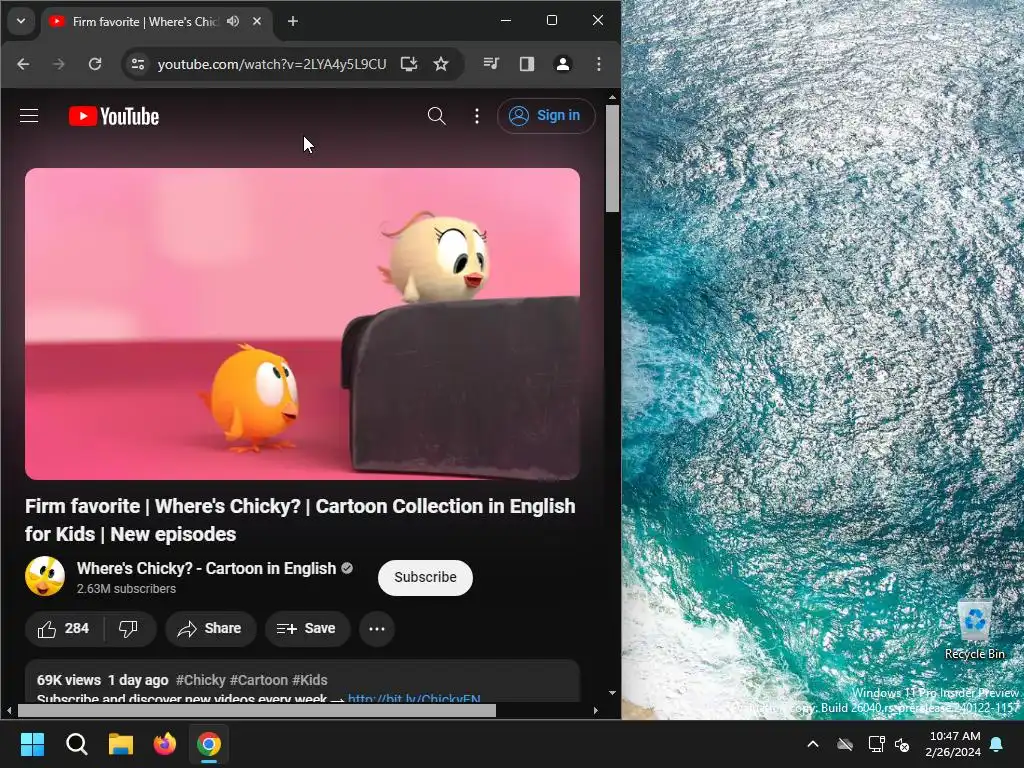Toggle Chrome side panel
1024x768 pixels.
pyautogui.click(x=527, y=64)
